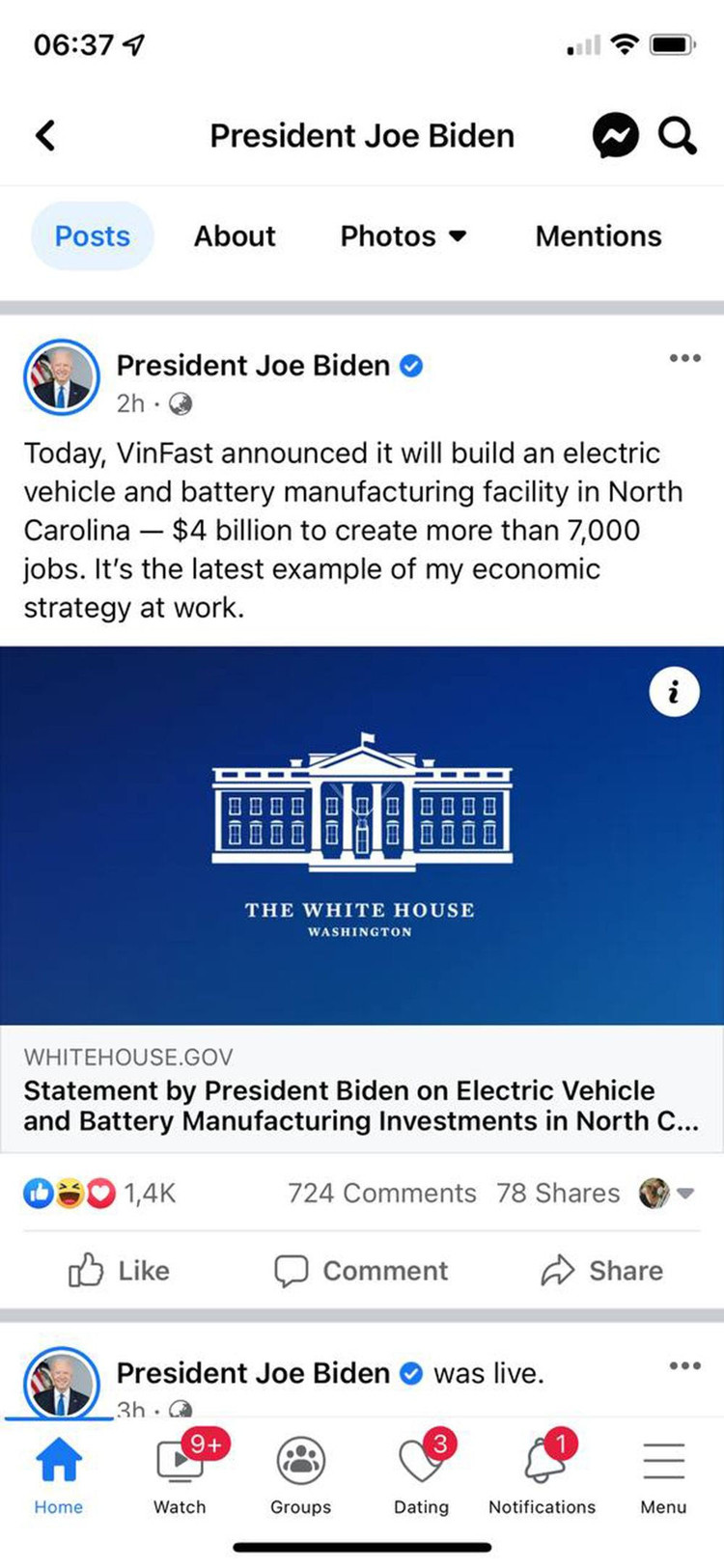Open Messenger from the header
The height and width of the screenshot is (1568, 724).
pos(615,135)
